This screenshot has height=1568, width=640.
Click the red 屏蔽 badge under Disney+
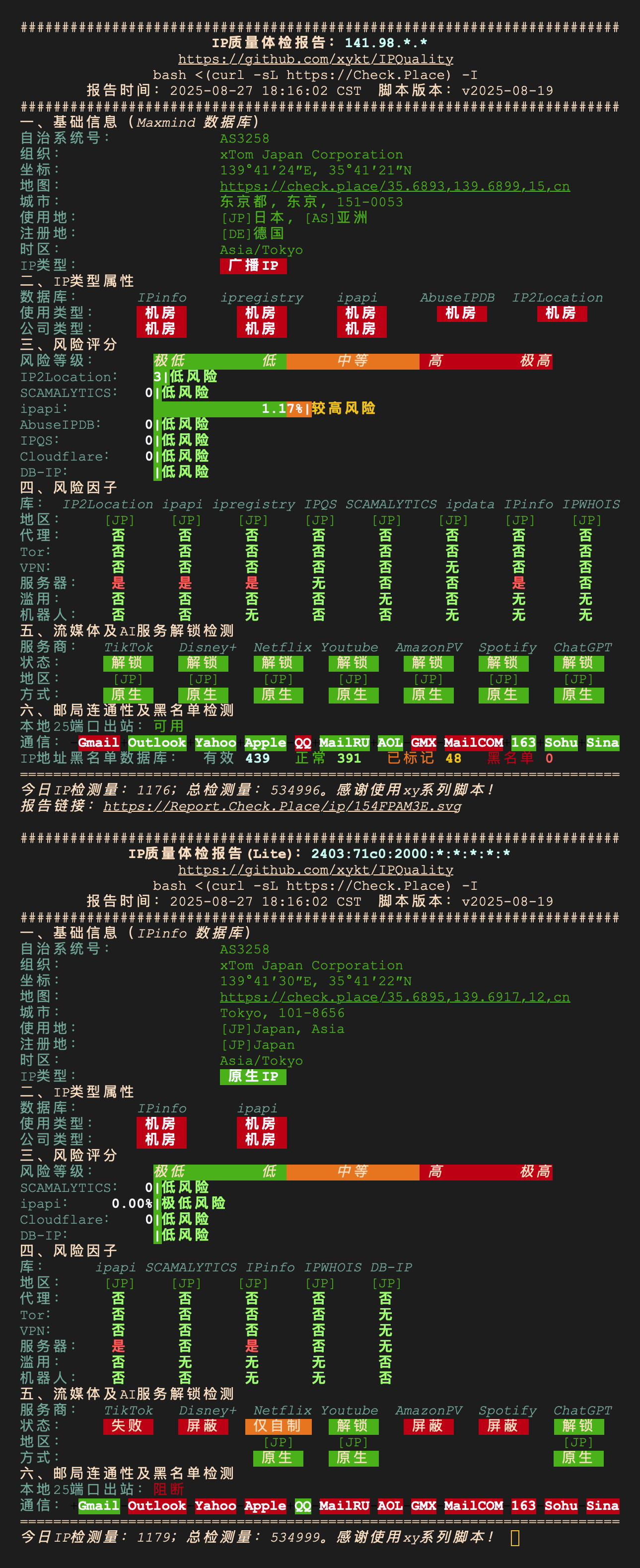click(203, 1425)
